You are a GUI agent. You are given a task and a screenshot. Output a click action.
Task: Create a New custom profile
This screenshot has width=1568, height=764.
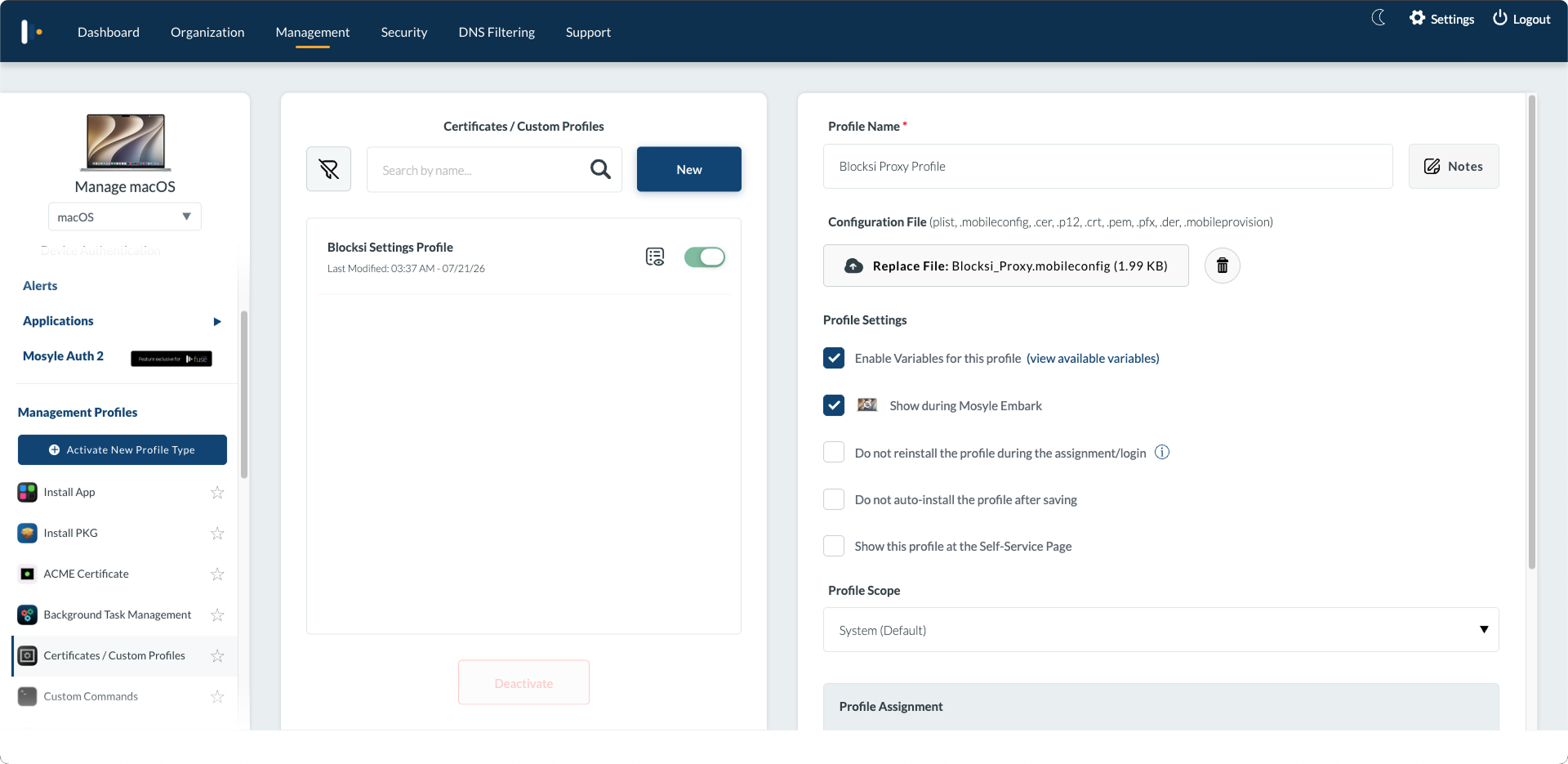689,169
